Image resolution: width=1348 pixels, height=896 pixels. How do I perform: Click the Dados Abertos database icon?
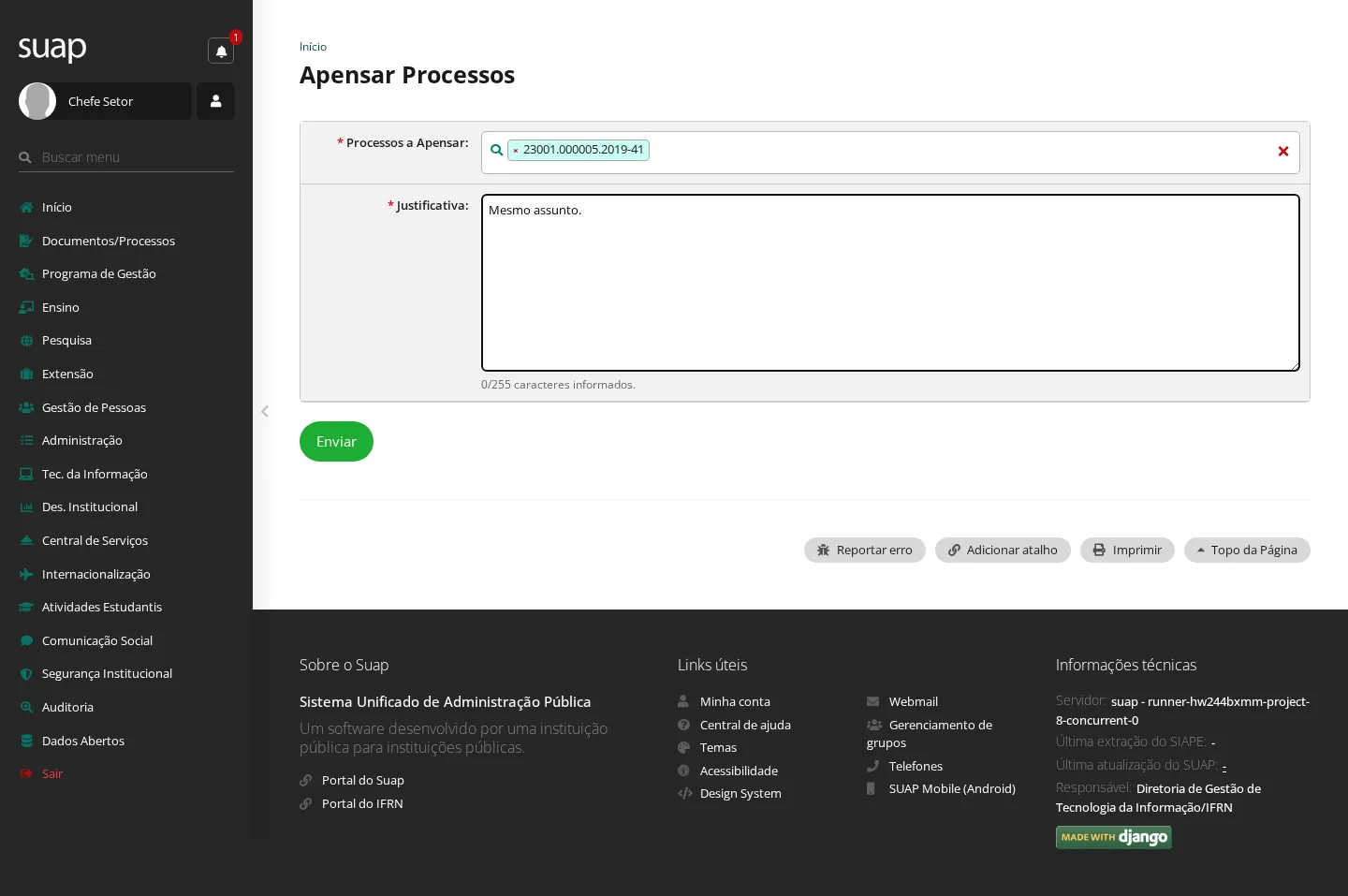coord(26,741)
